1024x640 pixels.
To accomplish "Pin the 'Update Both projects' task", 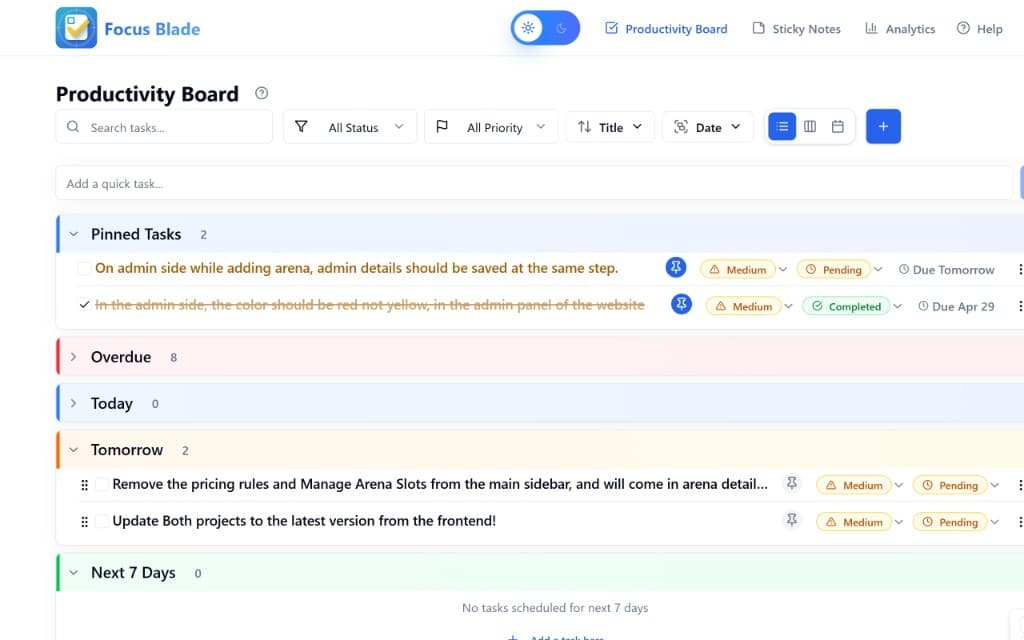I will point(792,520).
